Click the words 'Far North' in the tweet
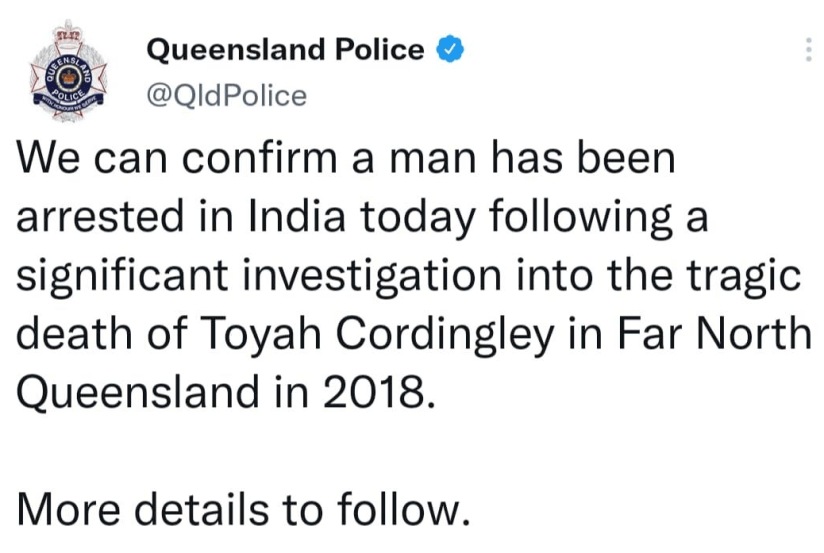Viewport: 824px width, 553px height. 714,334
